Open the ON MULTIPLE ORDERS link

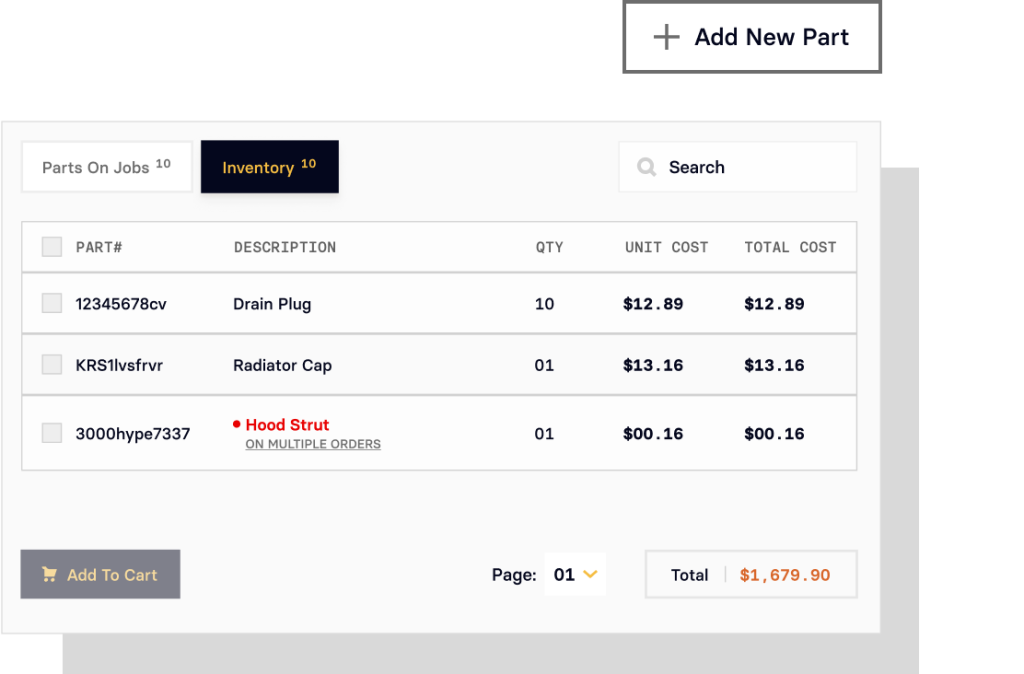(312, 444)
